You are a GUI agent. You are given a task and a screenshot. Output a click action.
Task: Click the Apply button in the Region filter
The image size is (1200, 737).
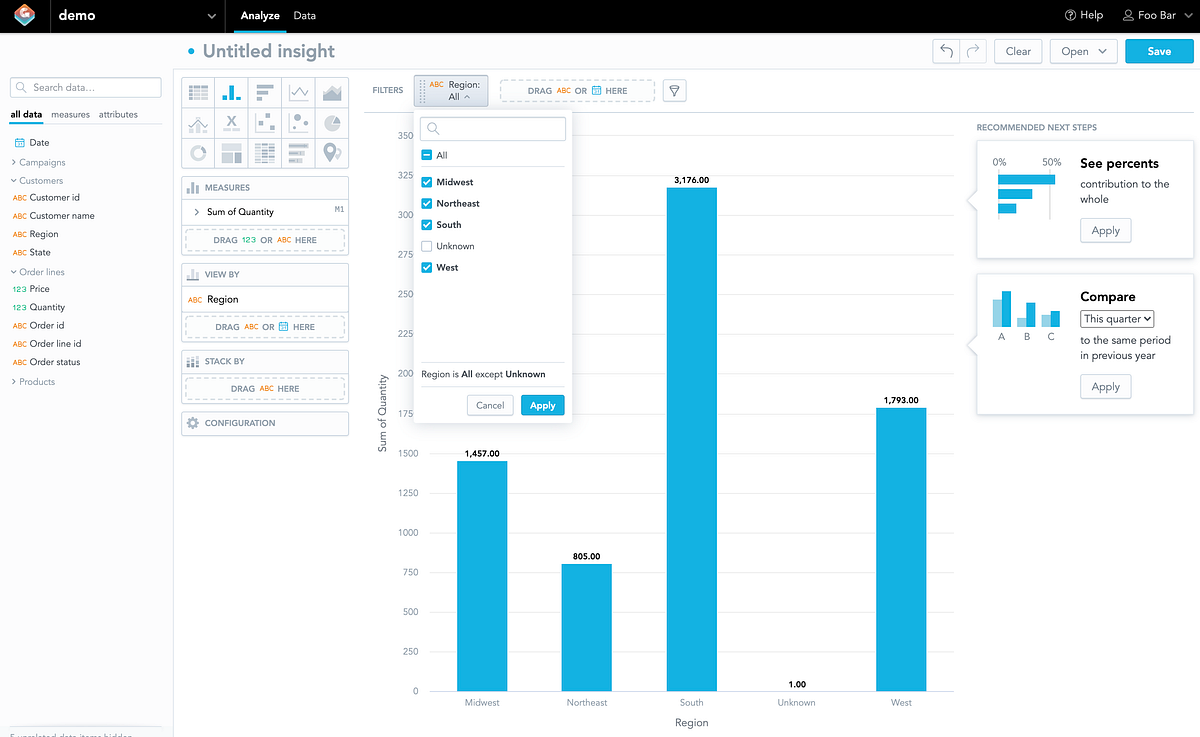(x=542, y=405)
